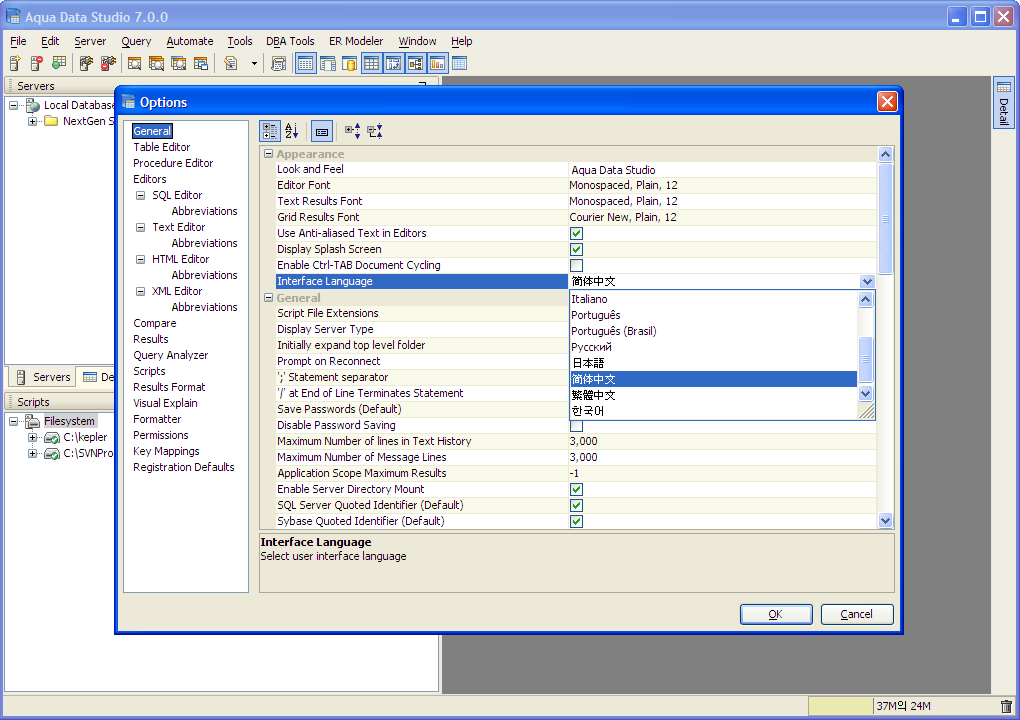Collapse the SQL Editor tree node
The width and height of the screenshot is (1020, 720).
141,195
